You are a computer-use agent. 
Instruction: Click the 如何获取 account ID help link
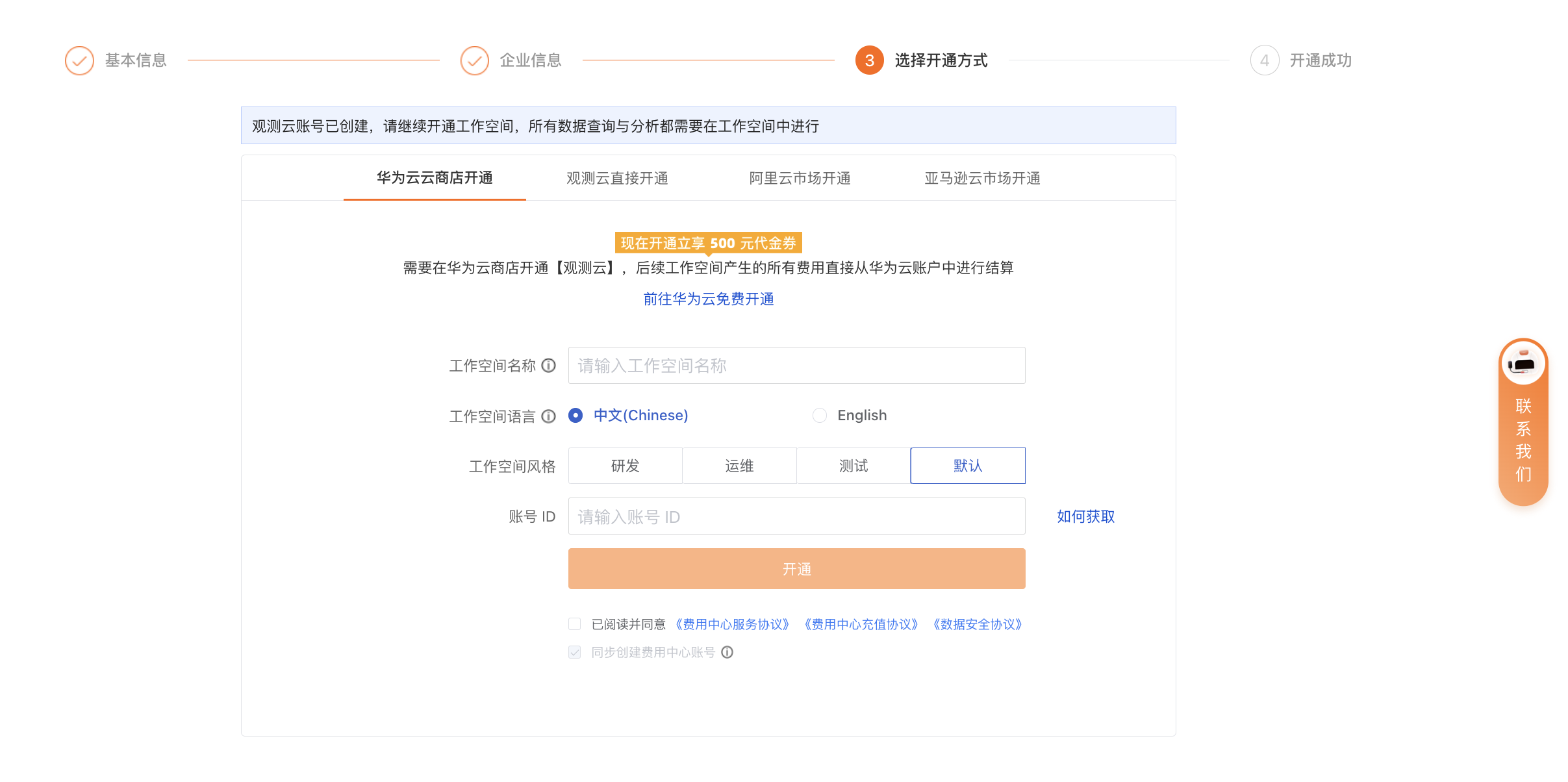pos(1085,516)
